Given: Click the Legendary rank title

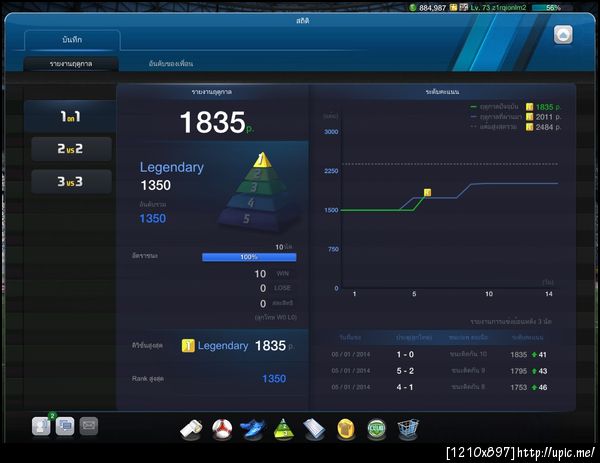Looking at the screenshot, I should coord(171,167).
